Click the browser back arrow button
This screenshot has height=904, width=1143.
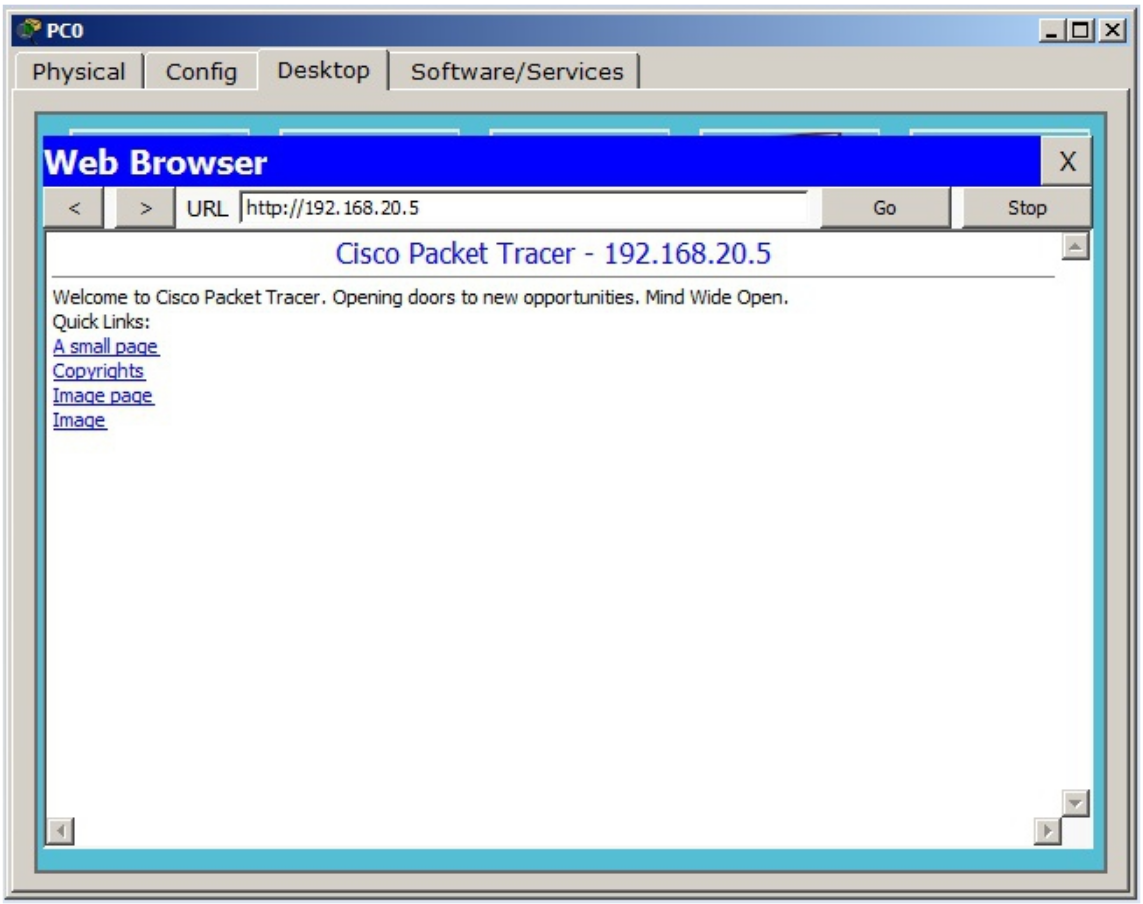(x=76, y=209)
